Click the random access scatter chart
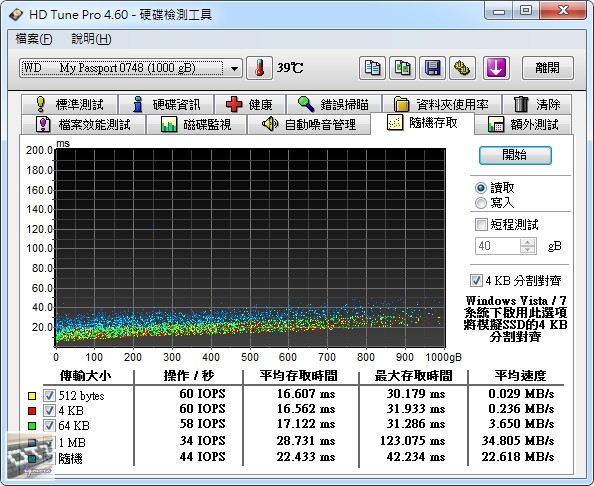Image resolution: width=594 pixels, height=486 pixels. coord(250,248)
